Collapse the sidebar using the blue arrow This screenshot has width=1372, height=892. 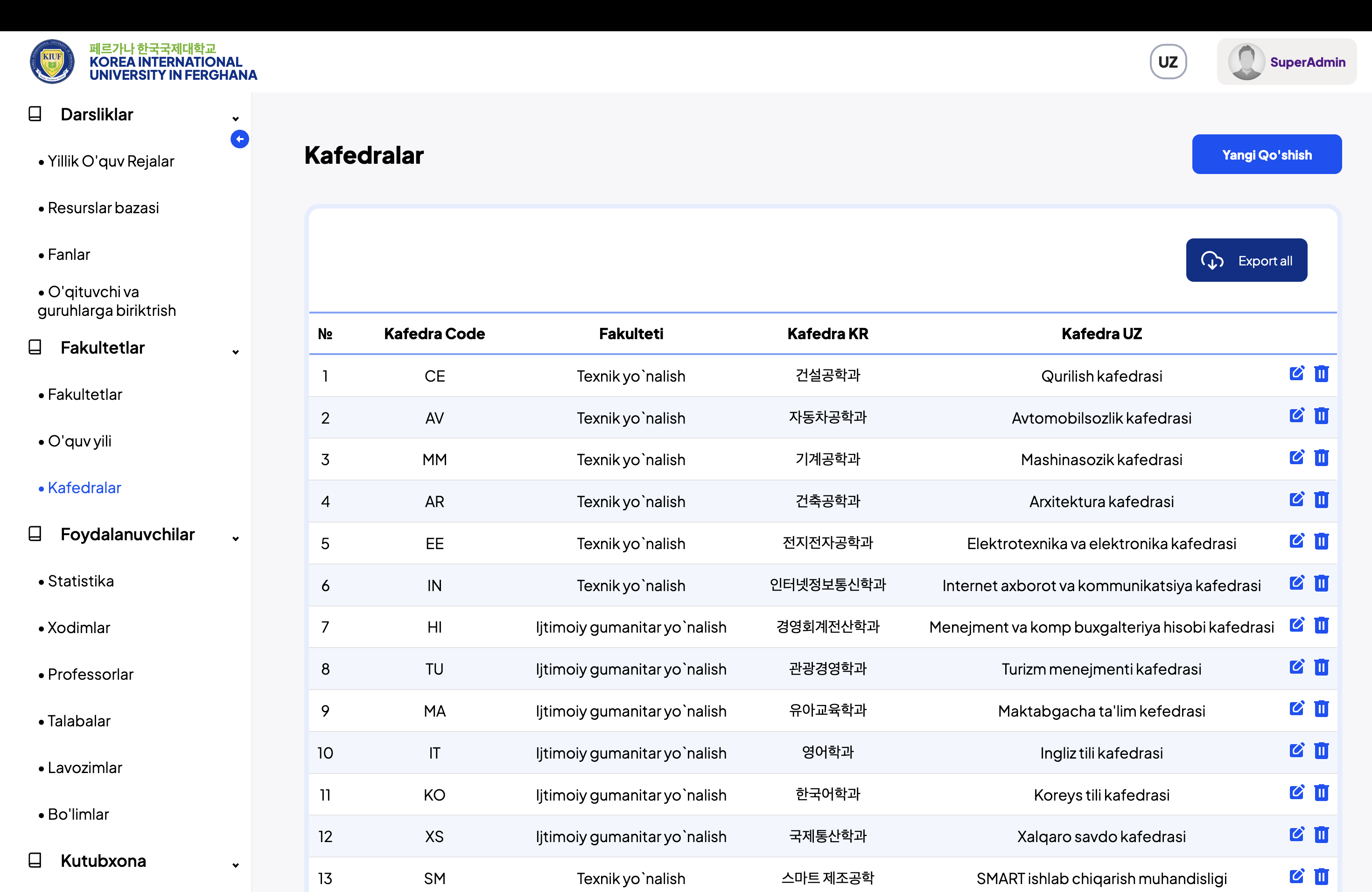240,139
